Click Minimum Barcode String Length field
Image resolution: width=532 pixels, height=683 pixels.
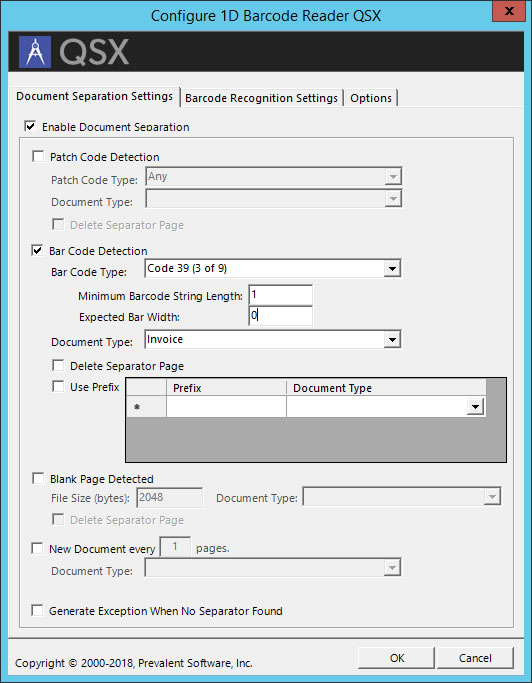pyautogui.click(x=281, y=295)
